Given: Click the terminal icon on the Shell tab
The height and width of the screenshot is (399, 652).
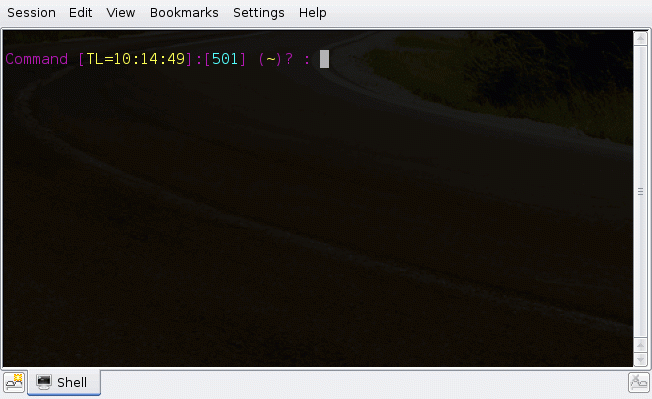Looking at the screenshot, I should (44, 382).
